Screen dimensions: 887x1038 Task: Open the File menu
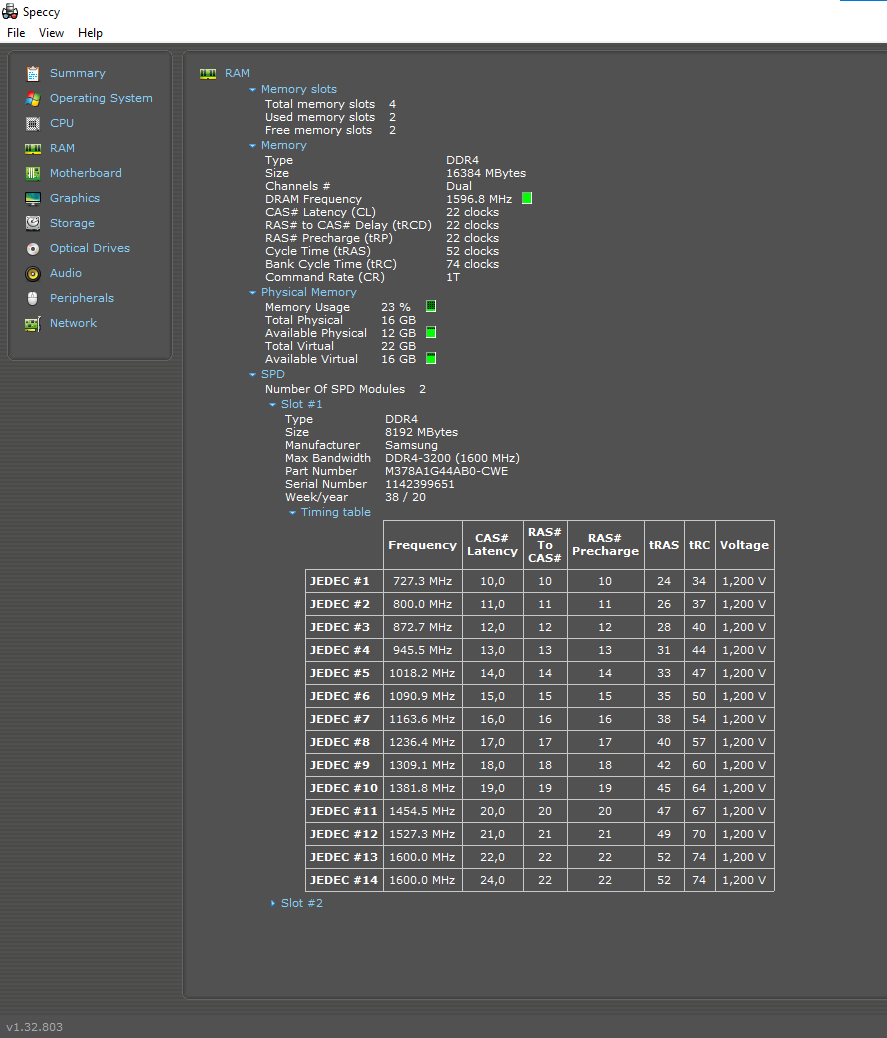point(16,33)
